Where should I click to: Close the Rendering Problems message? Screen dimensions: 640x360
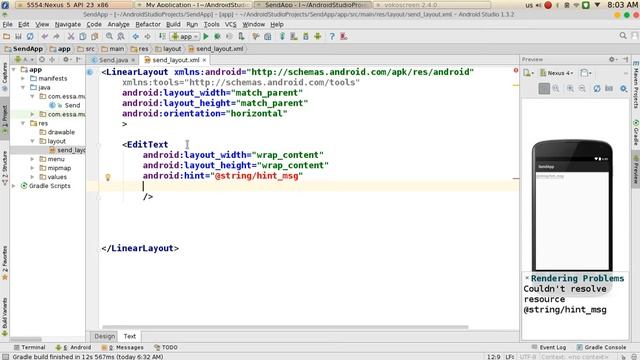(527, 278)
